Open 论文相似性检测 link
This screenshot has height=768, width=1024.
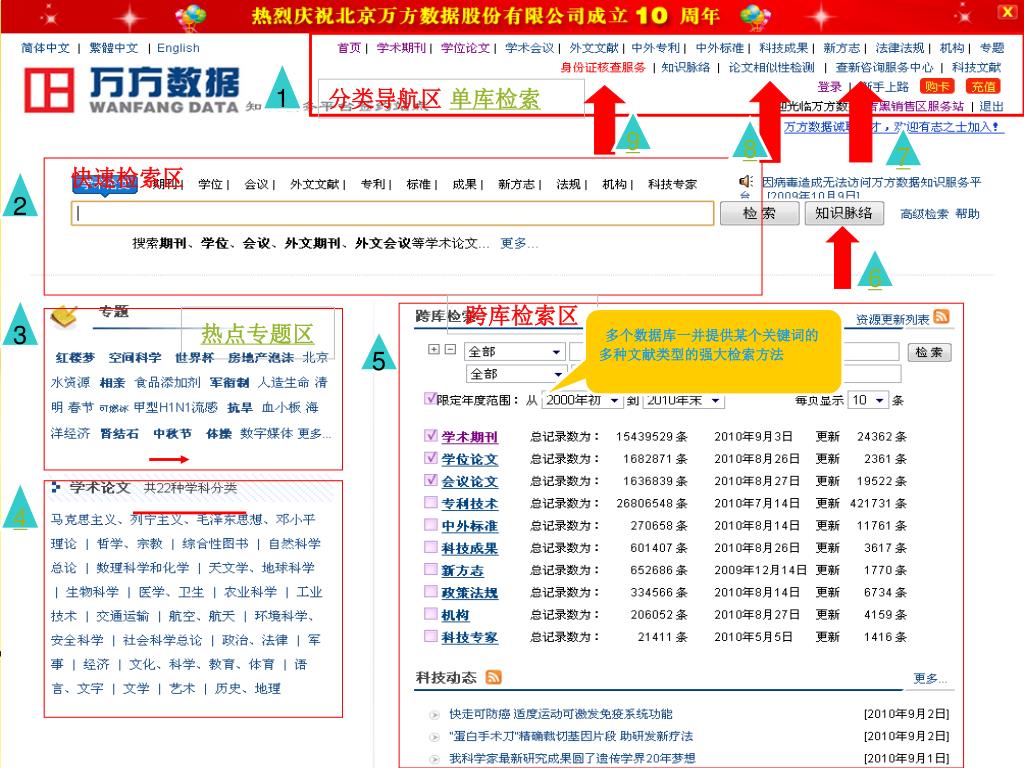click(x=771, y=67)
